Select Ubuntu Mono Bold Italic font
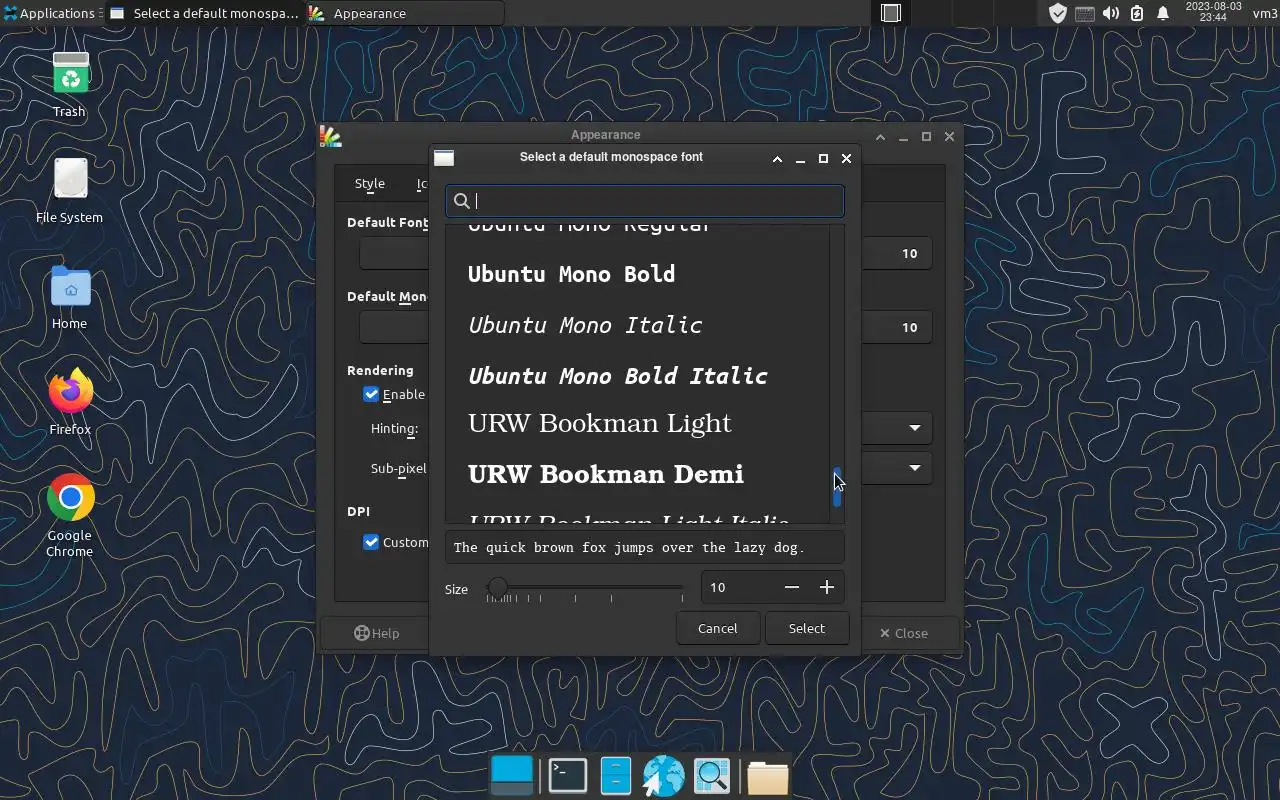Screen dimensions: 1280x800 click(637, 376)
